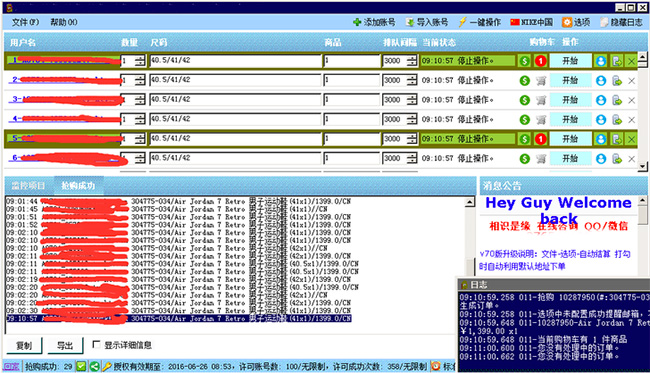Open account 1's cart showing red badge 1
Viewport: 650px width, 373px height.
[x=541, y=61]
